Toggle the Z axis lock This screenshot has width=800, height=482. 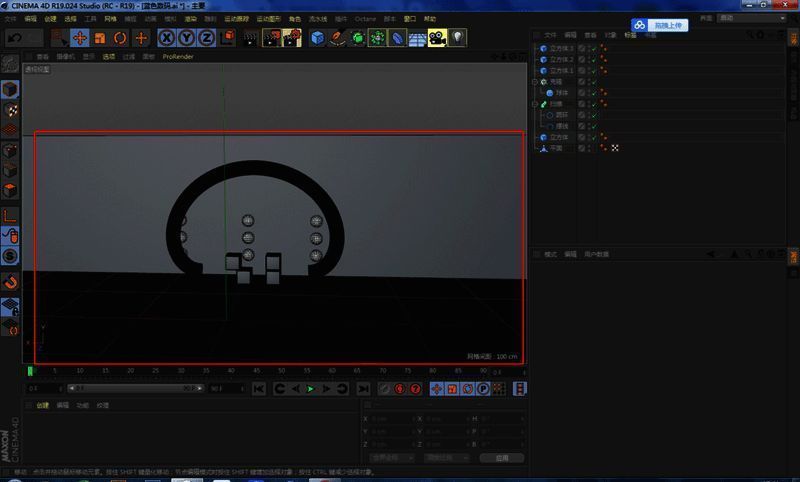click(x=206, y=38)
